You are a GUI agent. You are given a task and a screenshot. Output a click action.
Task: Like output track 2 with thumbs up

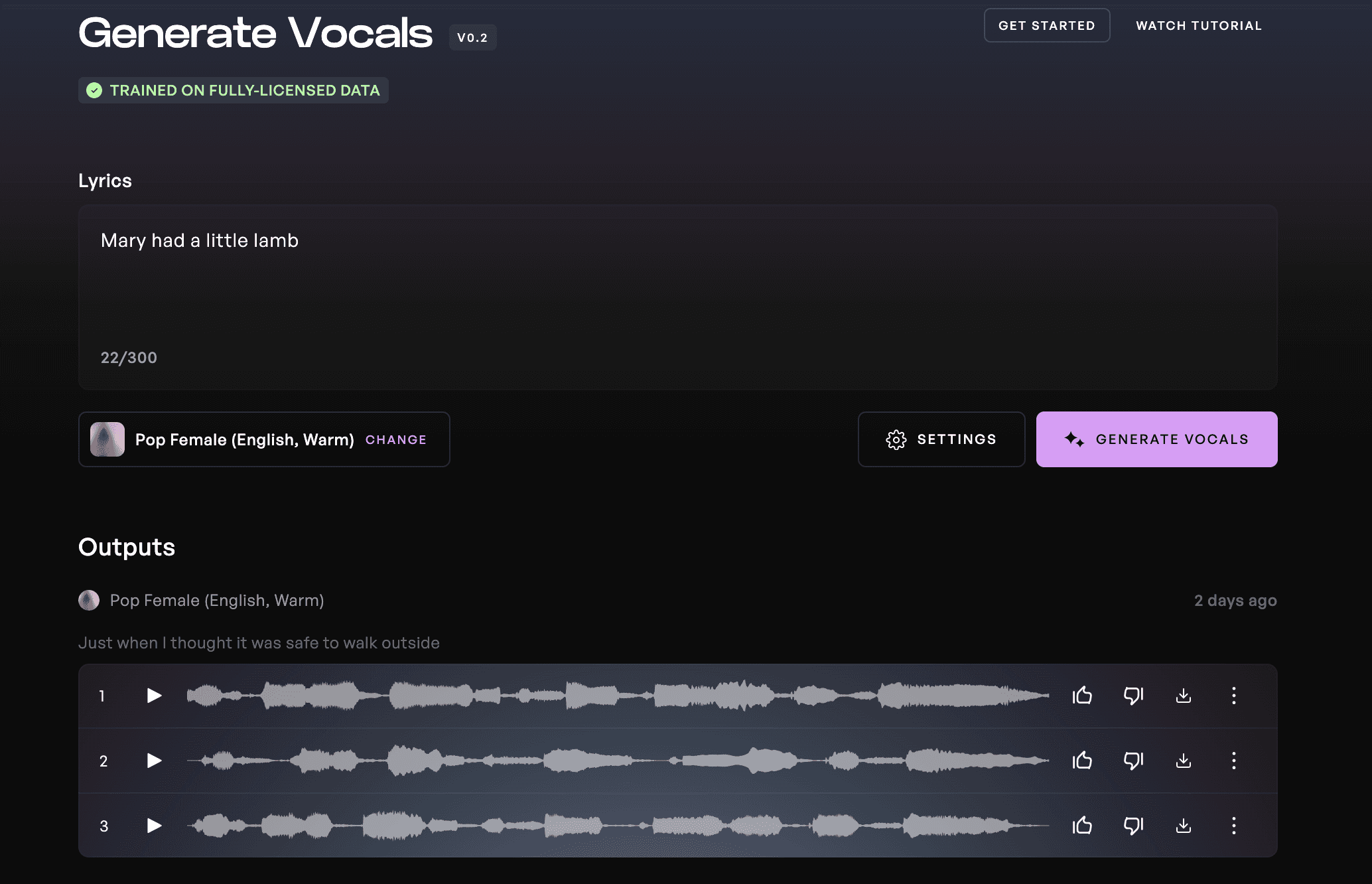1082,761
